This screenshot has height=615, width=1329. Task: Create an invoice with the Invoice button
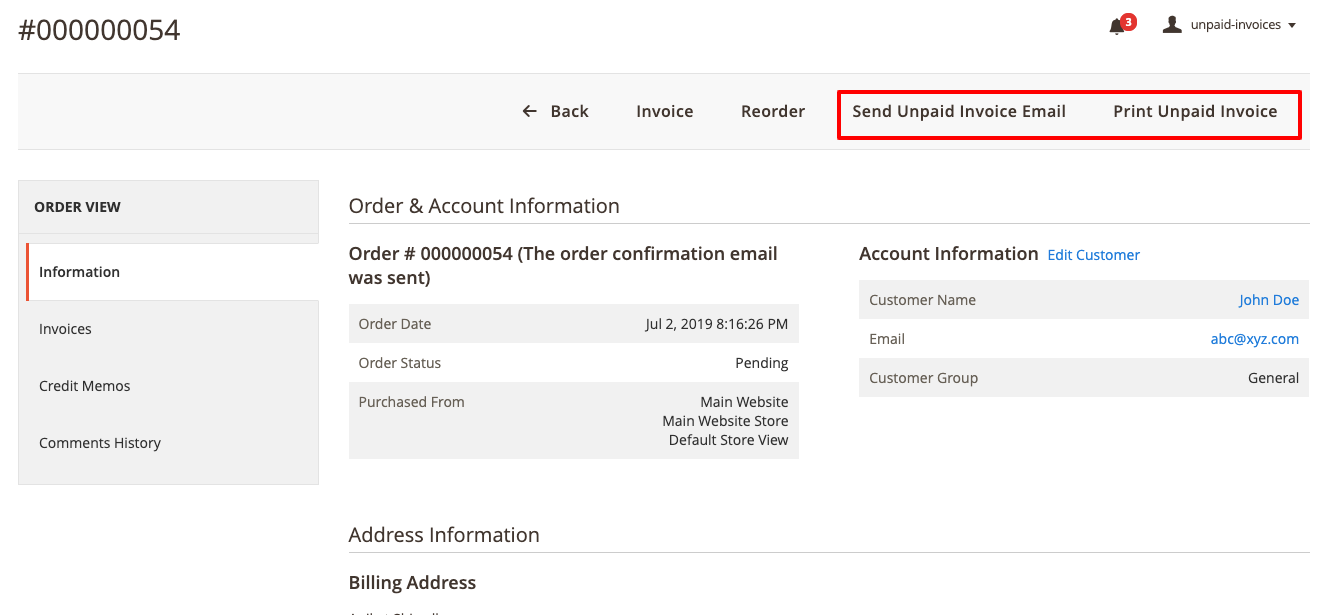(664, 111)
